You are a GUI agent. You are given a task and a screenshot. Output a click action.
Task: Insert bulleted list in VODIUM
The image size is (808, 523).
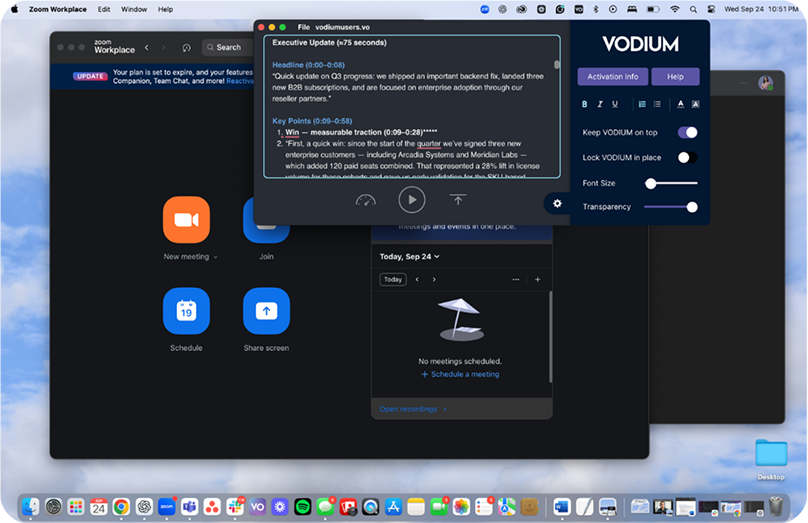point(657,104)
